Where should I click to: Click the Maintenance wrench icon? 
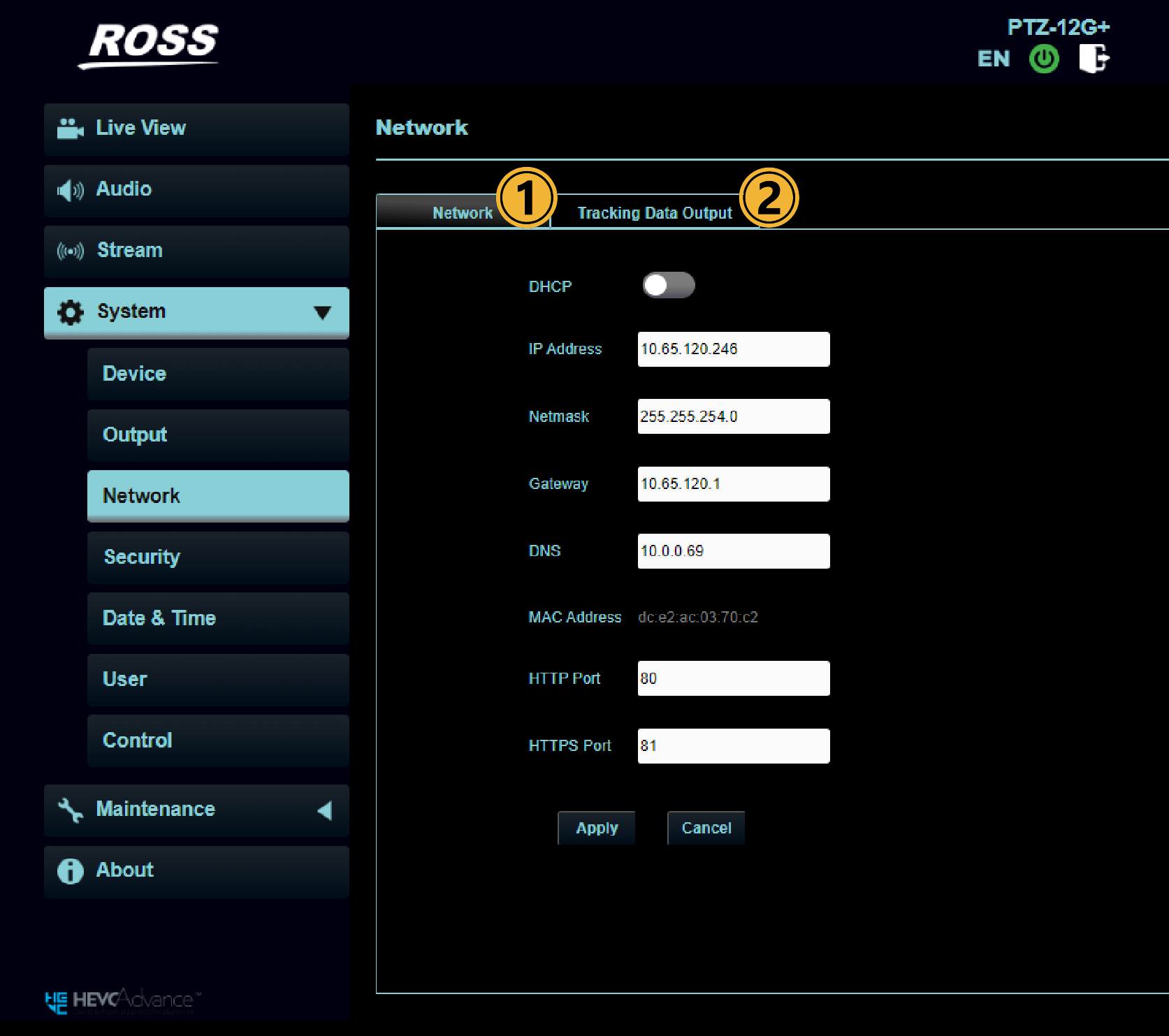click(x=70, y=810)
